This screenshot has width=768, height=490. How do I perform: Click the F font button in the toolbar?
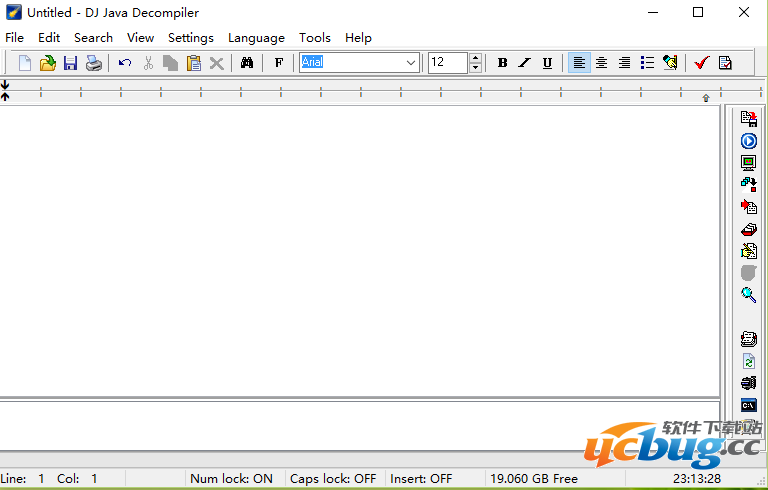(279, 63)
